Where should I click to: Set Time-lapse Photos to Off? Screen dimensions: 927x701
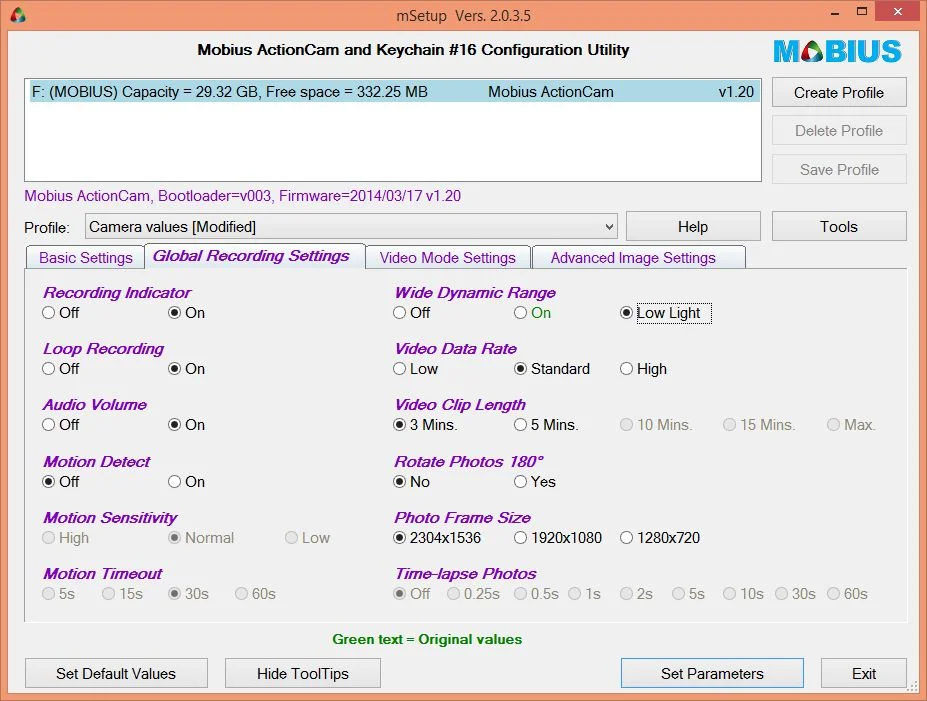(412, 594)
